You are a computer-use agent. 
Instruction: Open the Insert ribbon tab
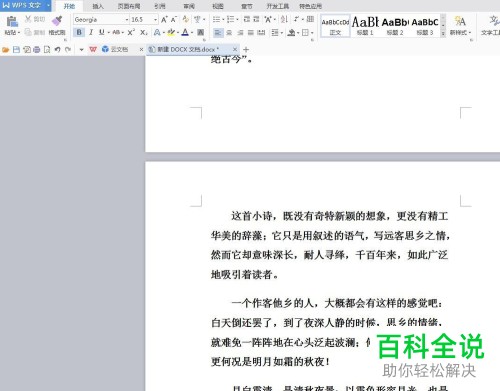click(x=98, y=6)
